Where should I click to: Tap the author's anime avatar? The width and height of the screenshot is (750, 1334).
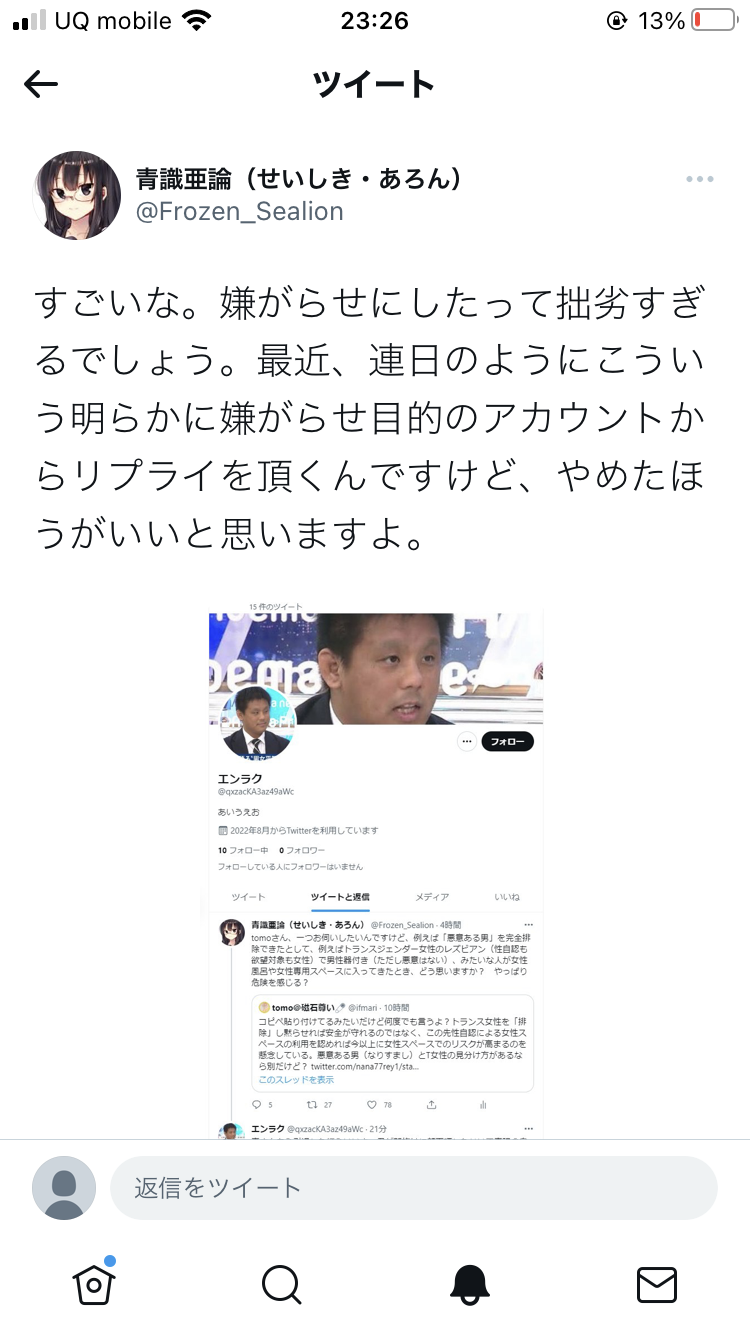click(x=77, y=195)
